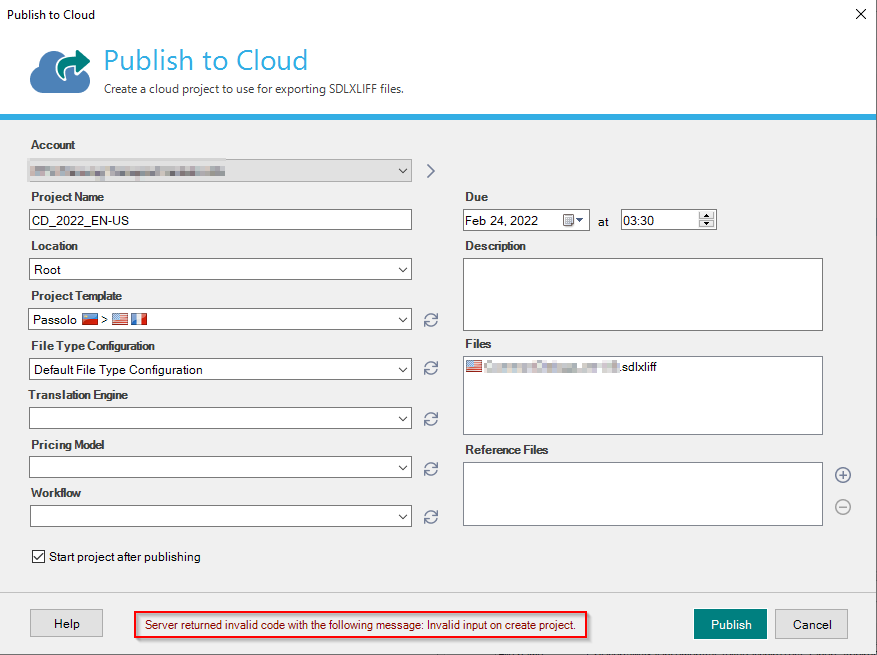Open the File Type Configuration dropdown
Screen dimensions: 877x655
pos(403,368)
